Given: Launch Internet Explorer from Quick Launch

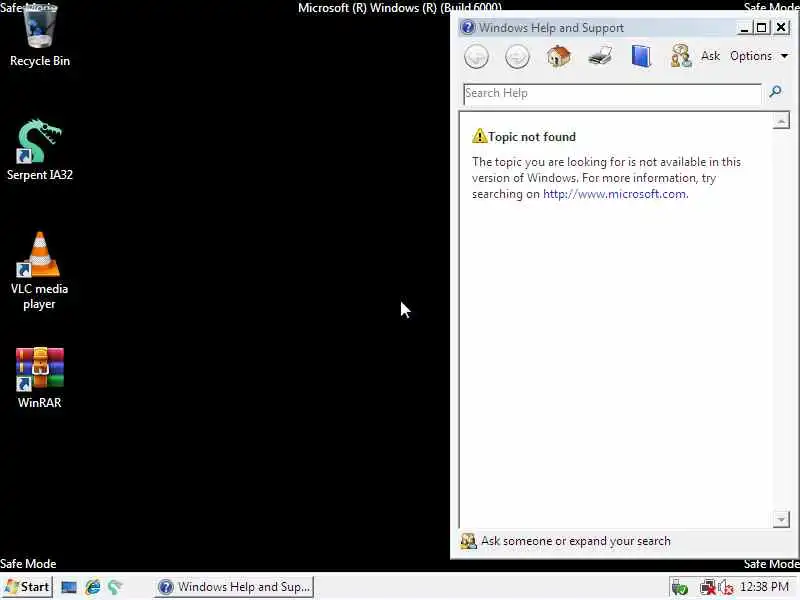Looking at the screenshot, I should tap(93, 587).
